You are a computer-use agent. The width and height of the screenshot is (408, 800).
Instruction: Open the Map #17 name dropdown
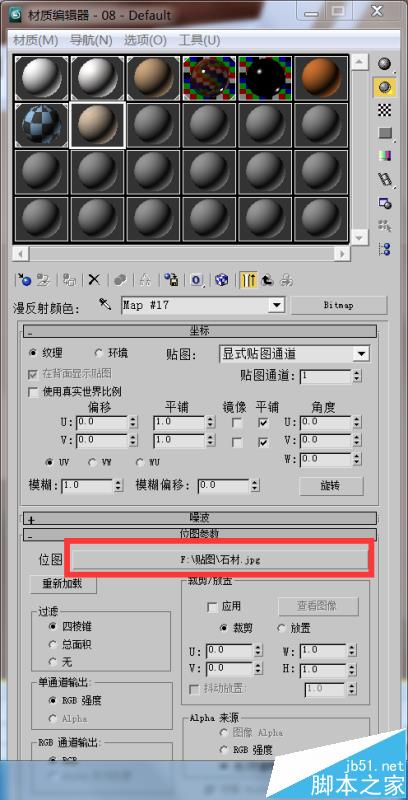pos(276,305)
